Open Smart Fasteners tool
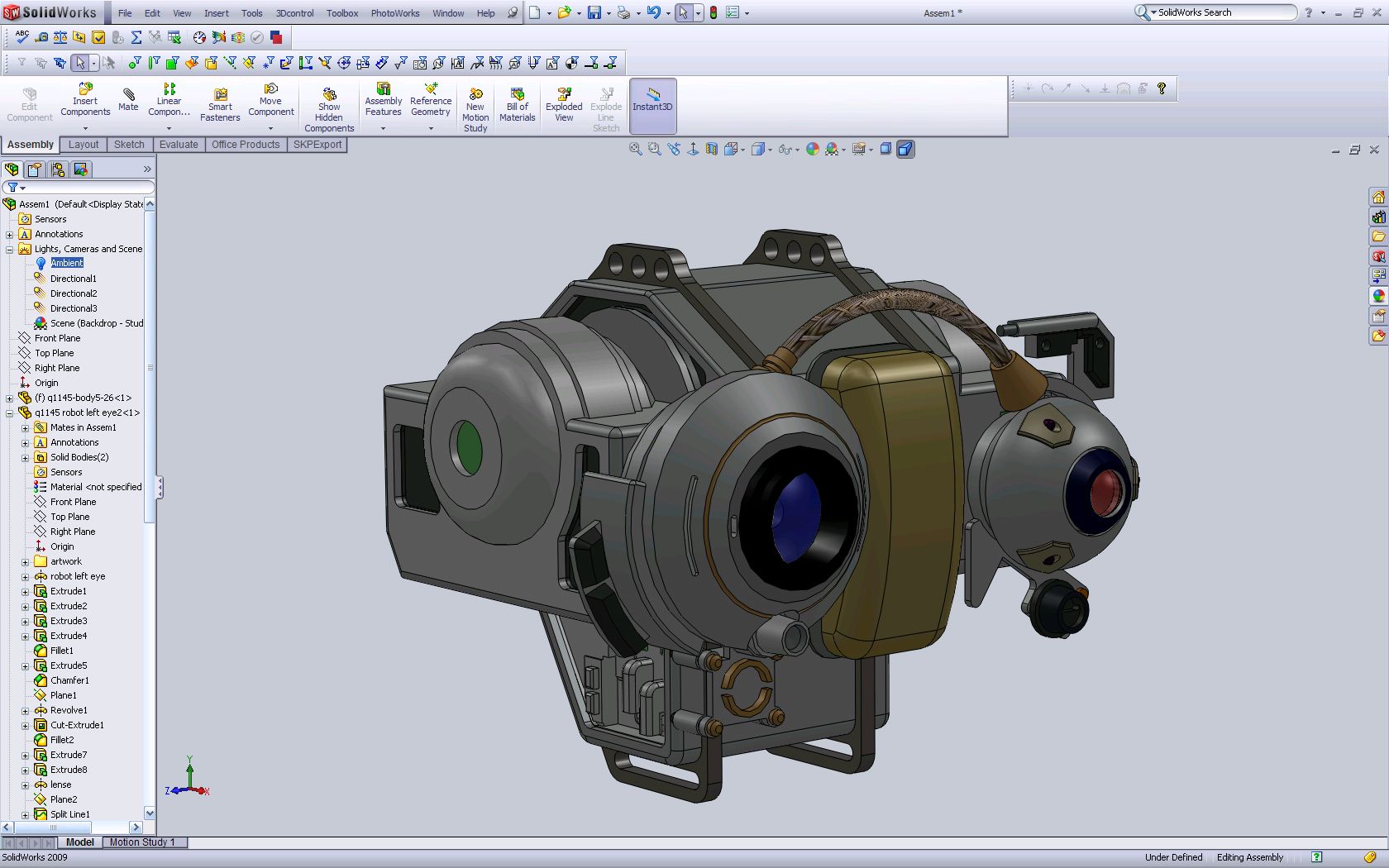The image size is (1389, 868). tap(220, 105)
